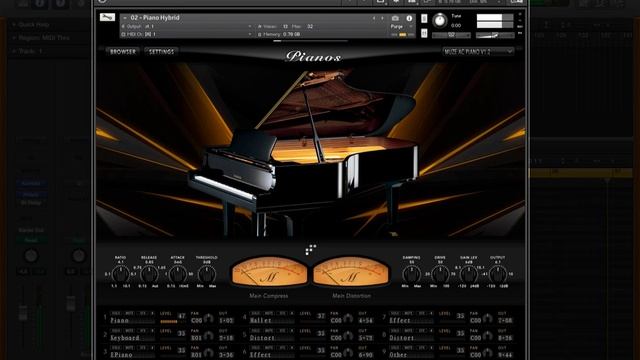
Task: Click the Threshold knob
Action: 207,274
